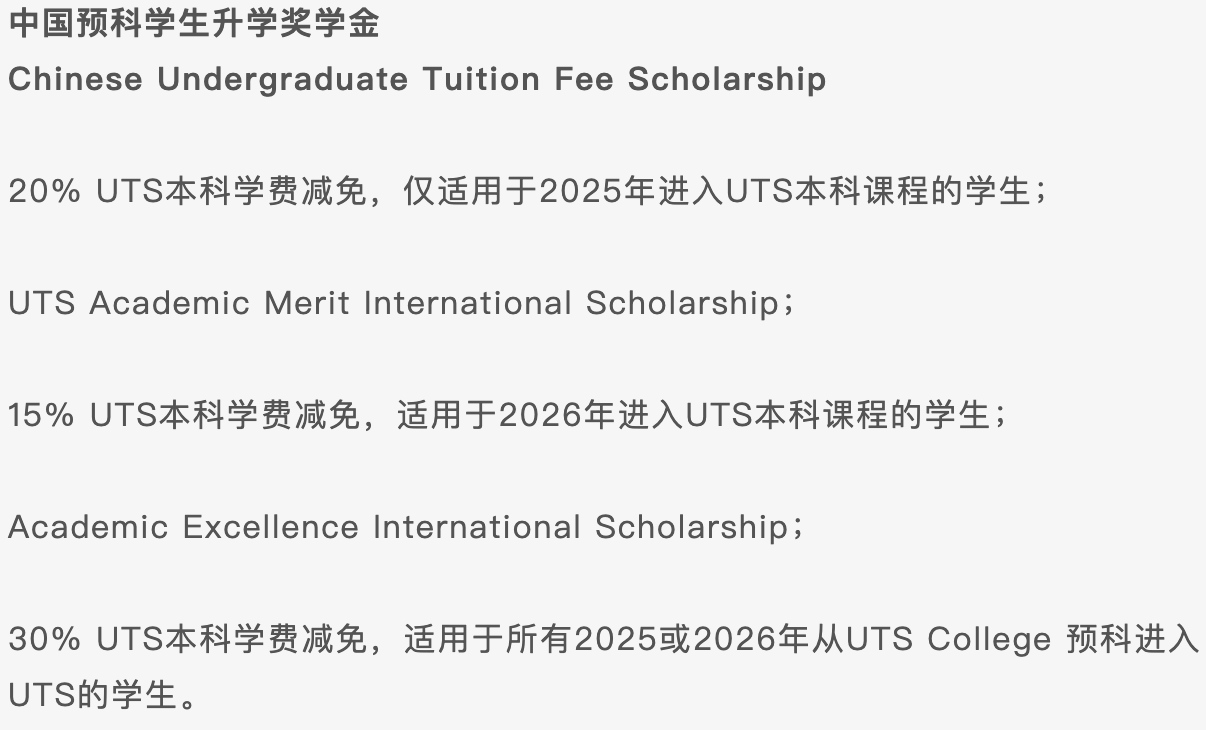Click the text 仅适用于2025年进入UTS本科课程的学生
The height and width of the screenshot is (730, 1206).
point(715,191)
